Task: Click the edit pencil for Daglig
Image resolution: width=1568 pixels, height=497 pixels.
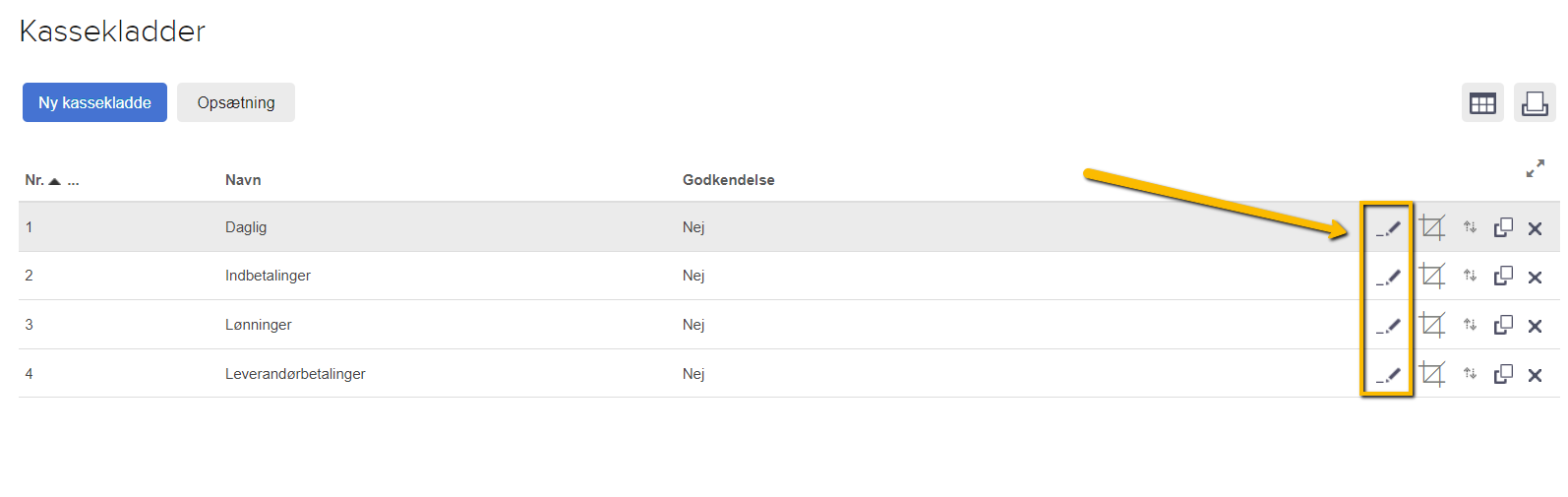Action: [x=1388, y=228]
